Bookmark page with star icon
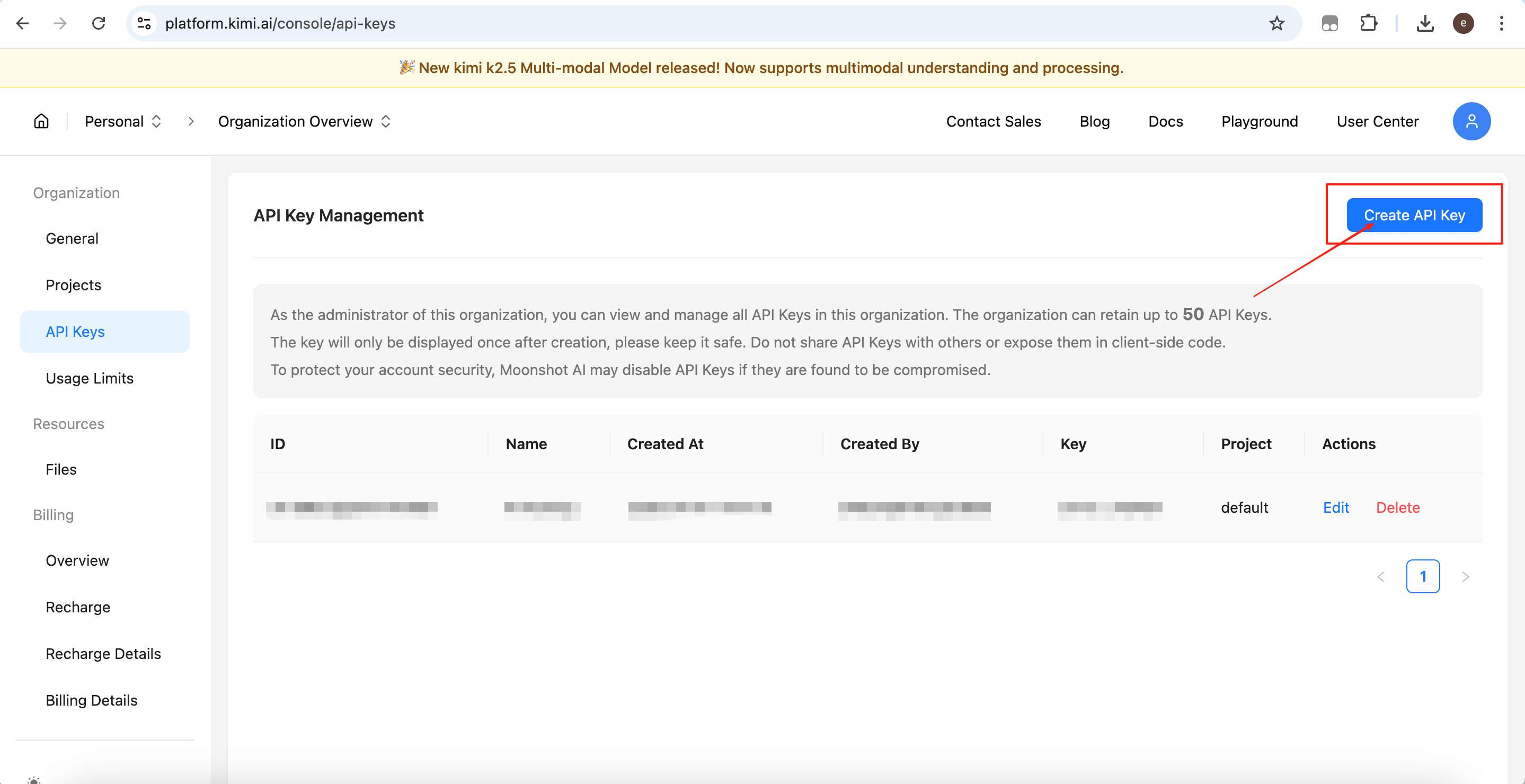Image resolution: width=1525 pixels, height=784 pixels. coord(1276,24)
